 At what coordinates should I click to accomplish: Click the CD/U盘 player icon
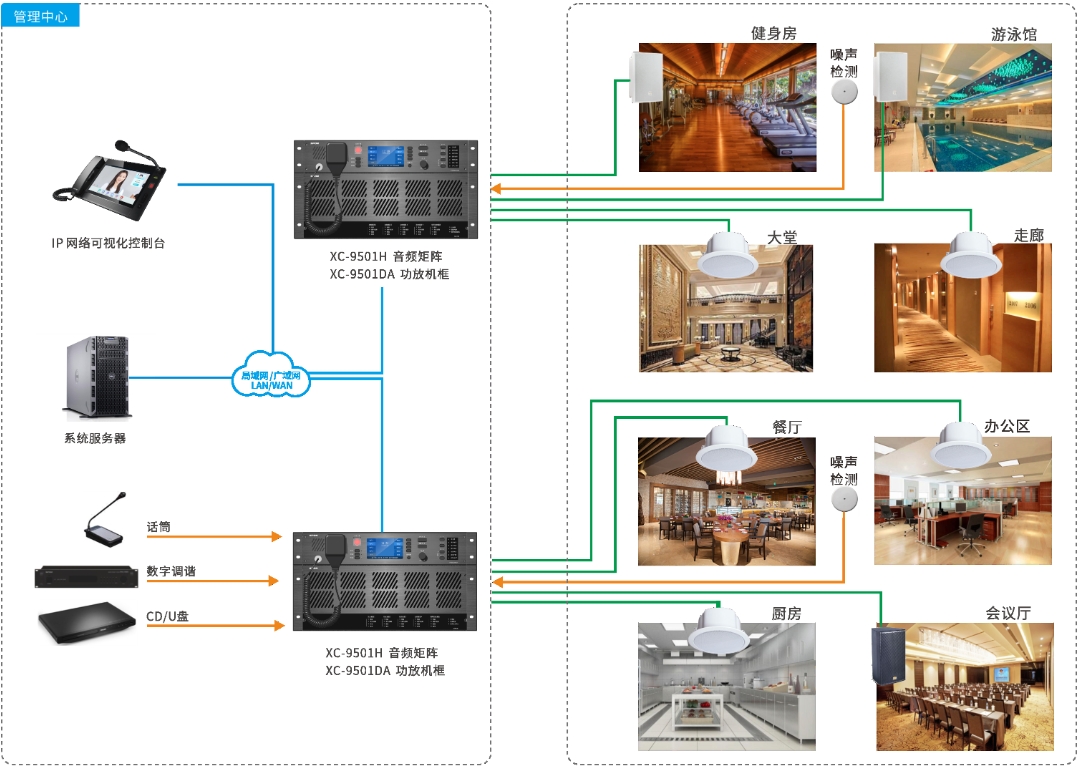85,622
